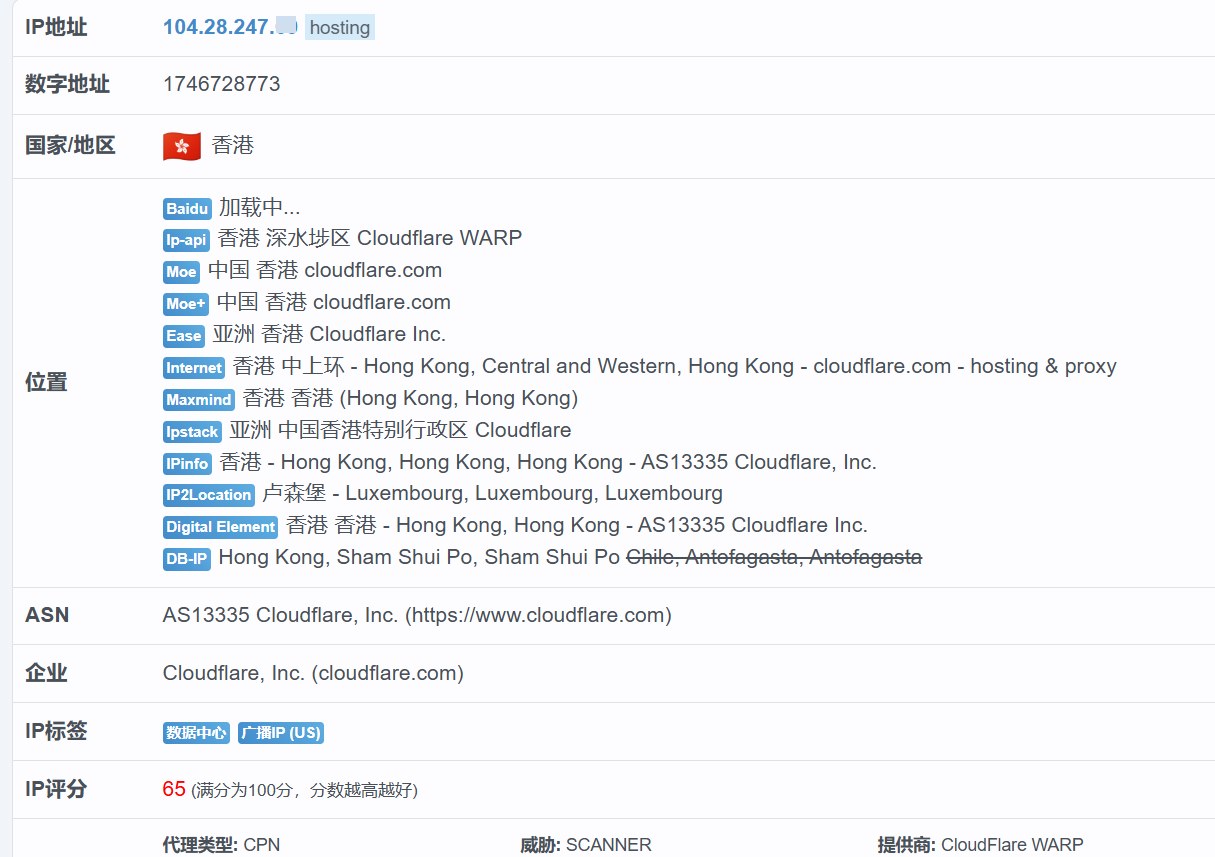Click the ASN row label
Viewport: 1215px width, 857px height.
[x=47, y=615]
